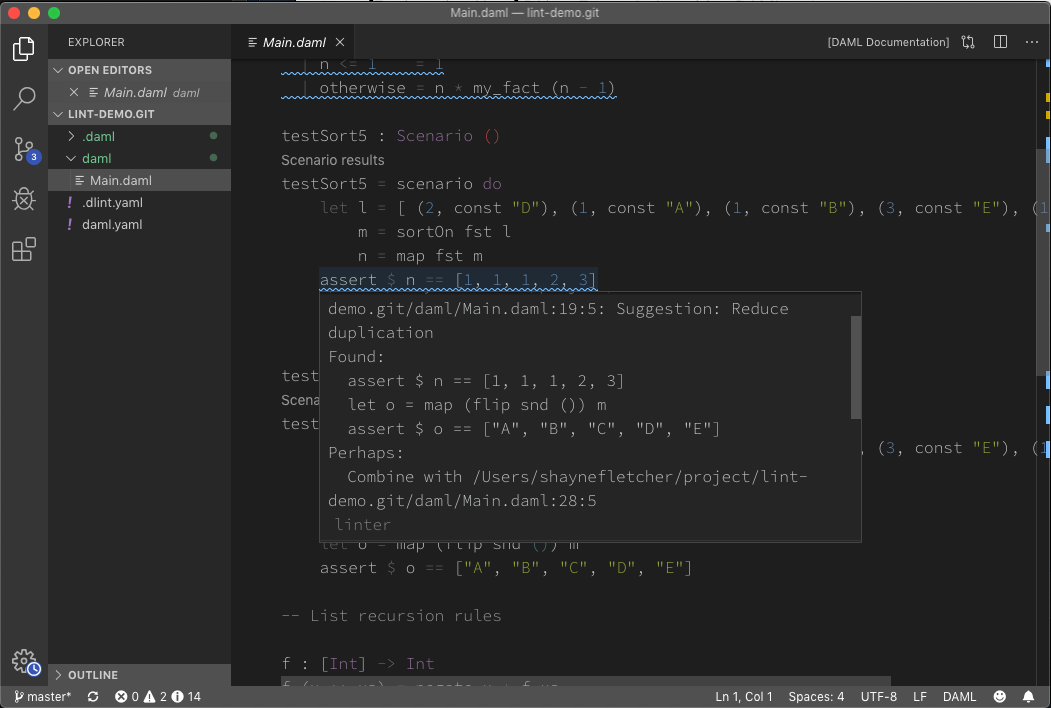Select Main.daml entry under Open Editors
Image resolution: width=1051 pixels, height=708 pixels.
tap(139, 93)
